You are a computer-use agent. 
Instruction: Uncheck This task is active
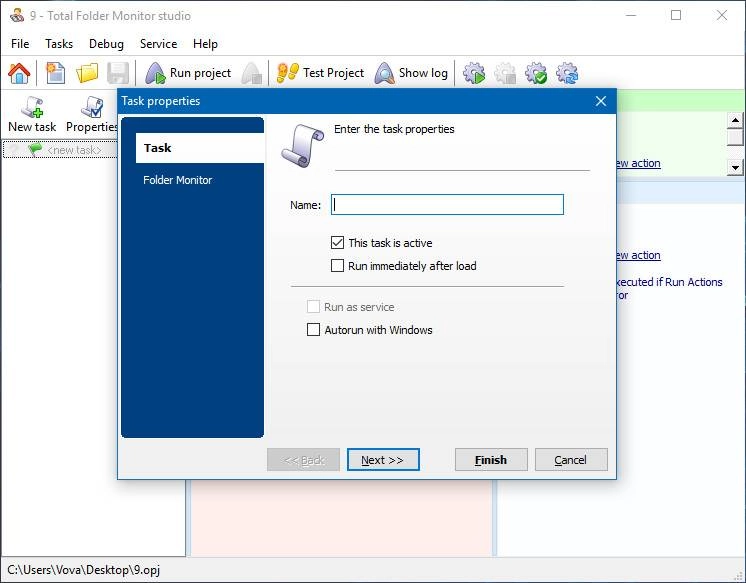(x=337, y=243)
